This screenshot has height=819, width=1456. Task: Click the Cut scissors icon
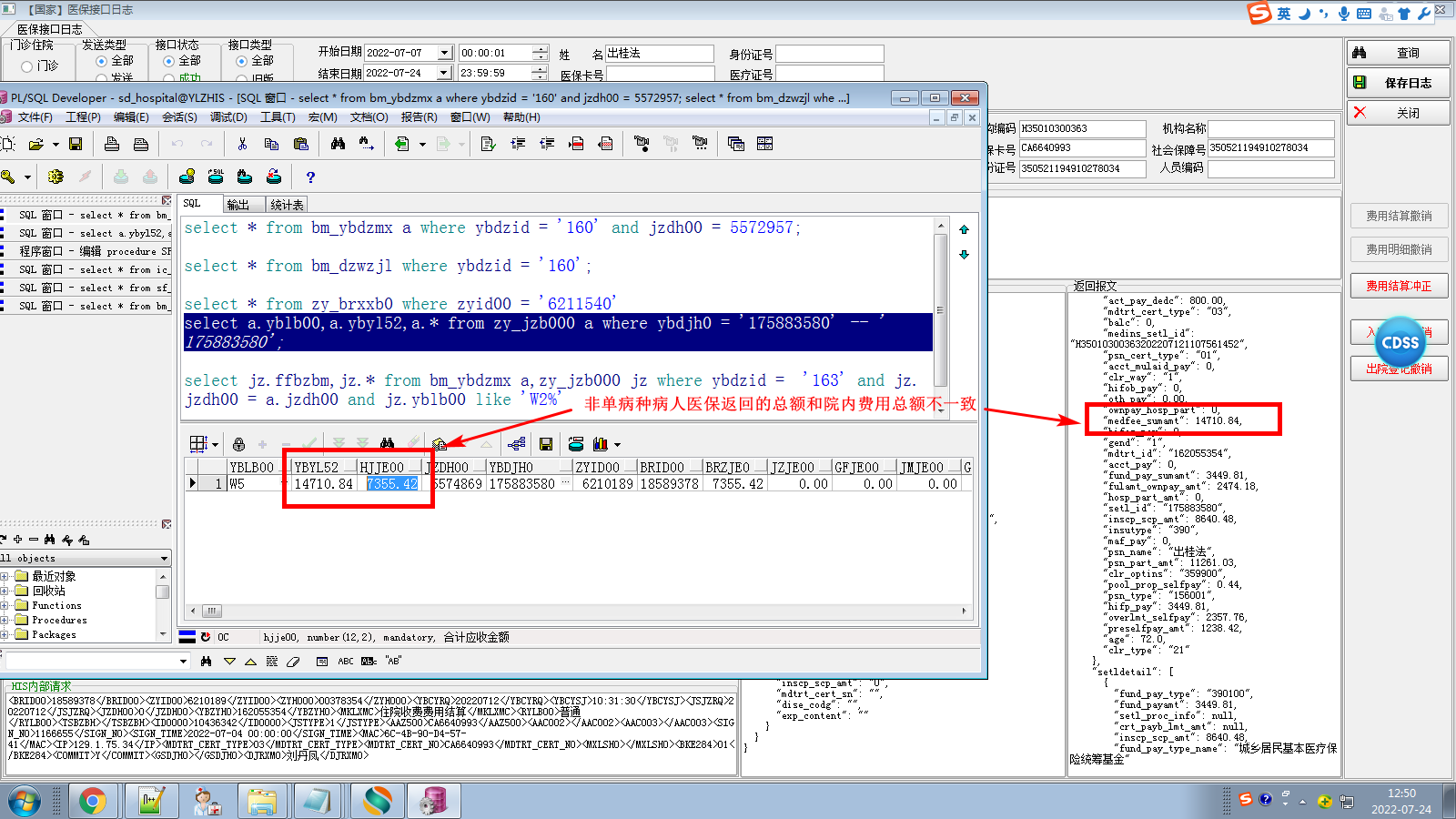tap(242, 144)
